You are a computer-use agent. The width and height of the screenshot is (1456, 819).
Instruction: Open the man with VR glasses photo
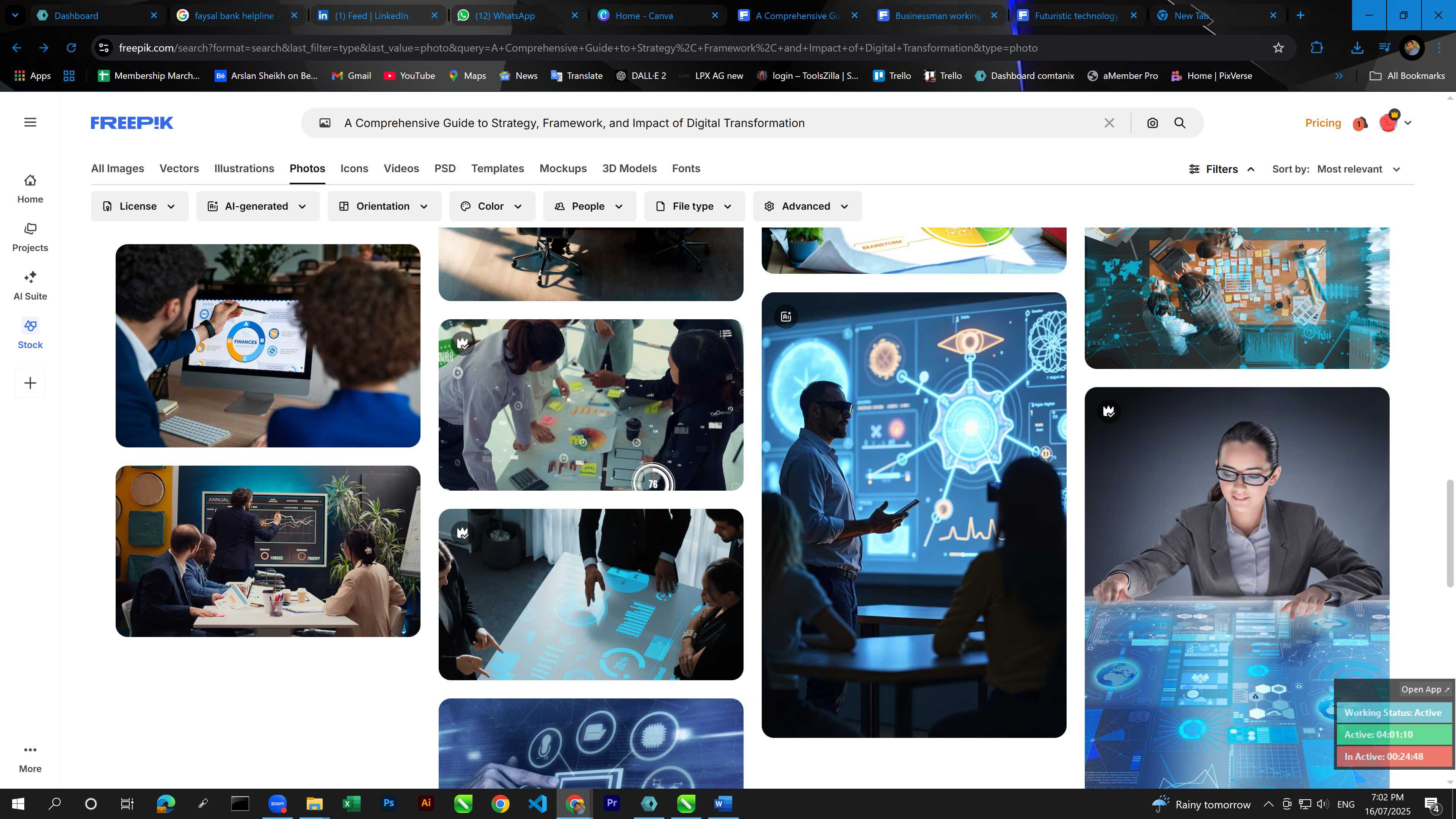[913, 515]
